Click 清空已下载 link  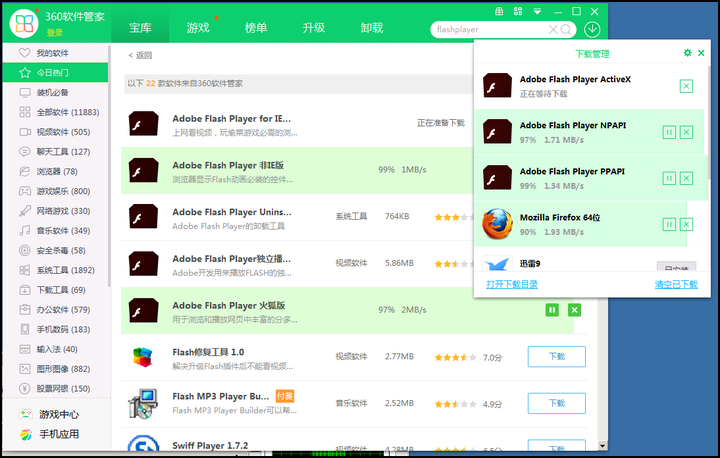(x=676, y=284)
